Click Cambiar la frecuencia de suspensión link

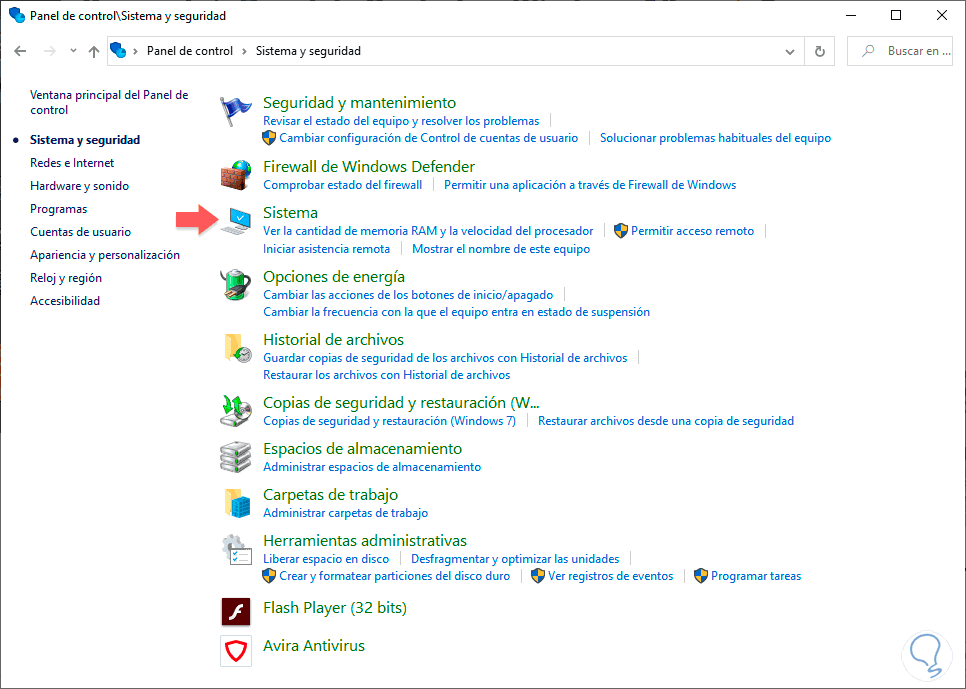(x=457, y=312)
